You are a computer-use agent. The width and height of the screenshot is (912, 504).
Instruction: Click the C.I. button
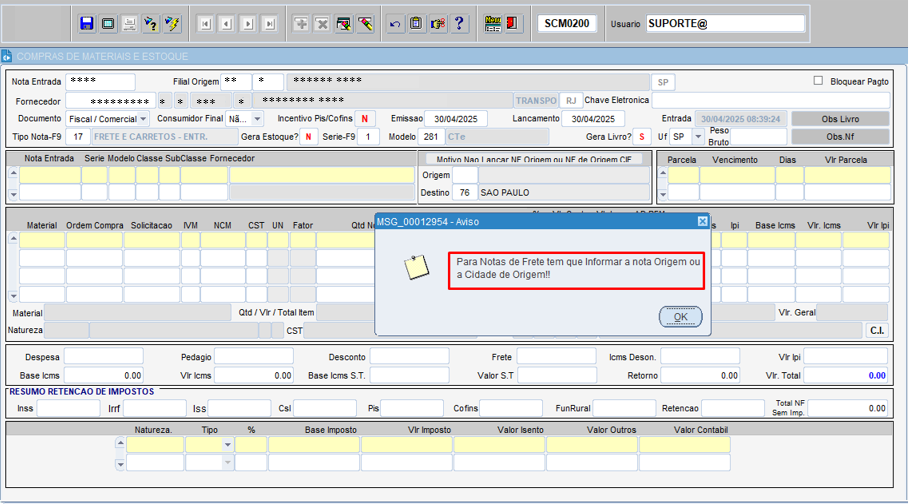point(876,330)
